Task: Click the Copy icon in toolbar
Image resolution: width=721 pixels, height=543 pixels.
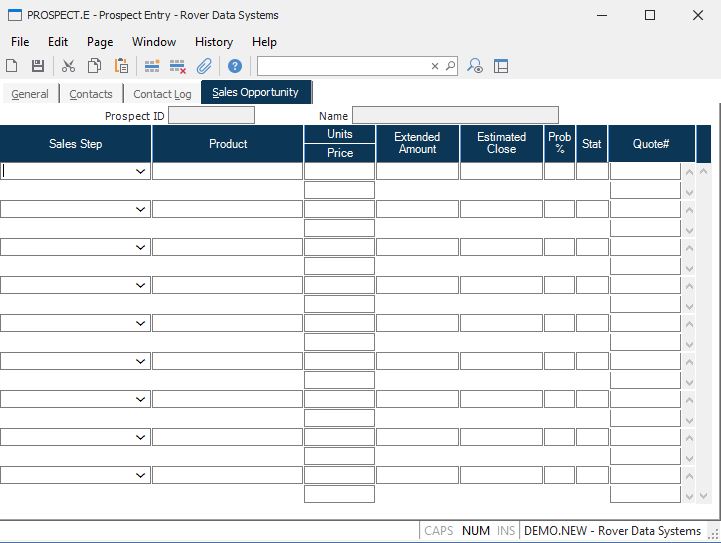Action: (x=94, y=66)
